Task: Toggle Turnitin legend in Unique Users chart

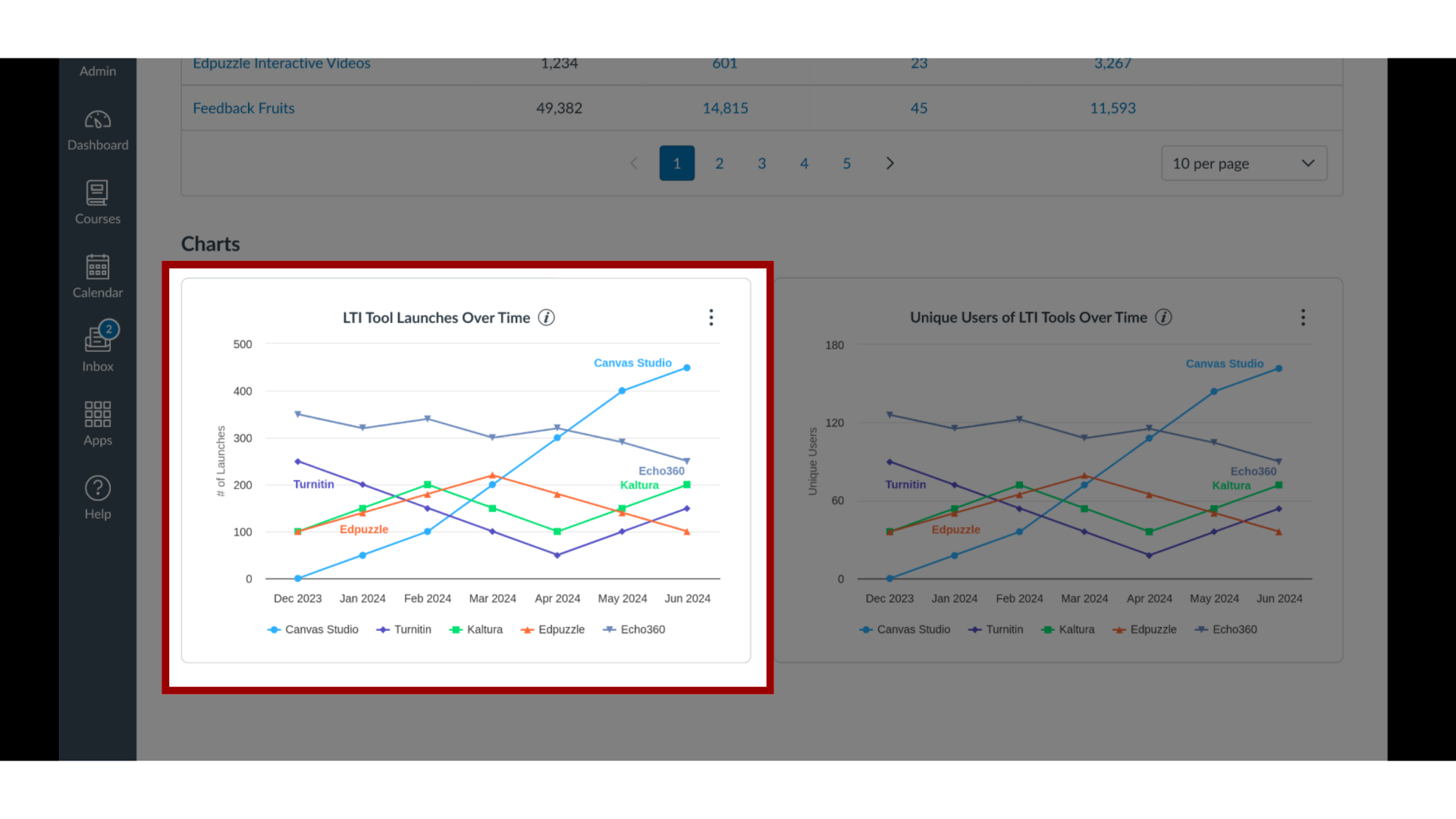Action: [996, 629]
